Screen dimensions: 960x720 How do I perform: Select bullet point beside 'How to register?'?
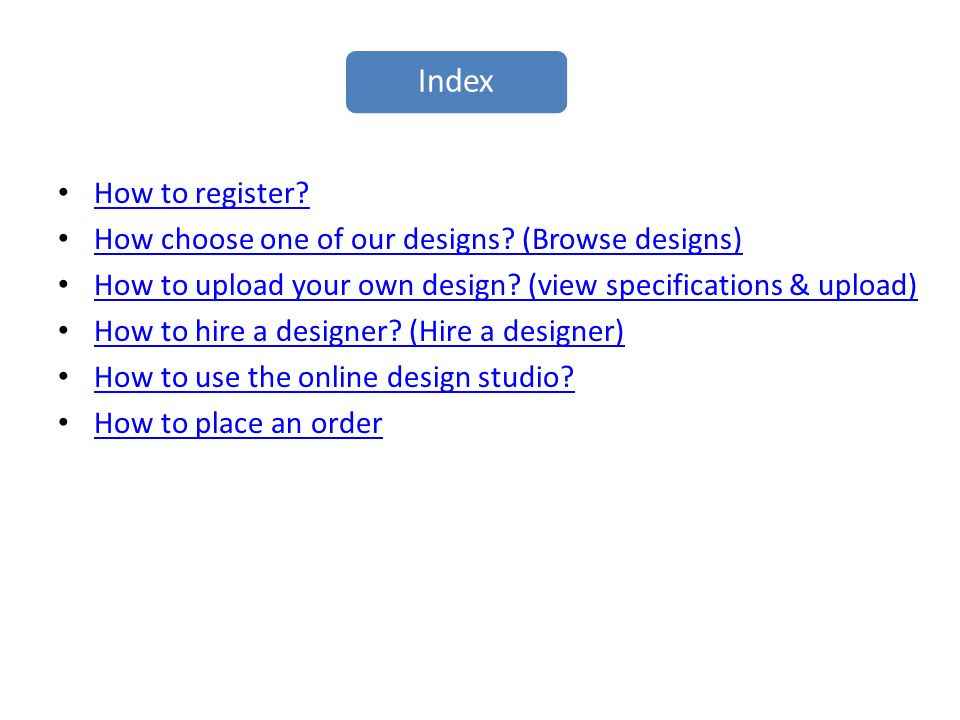click(64, 192)
